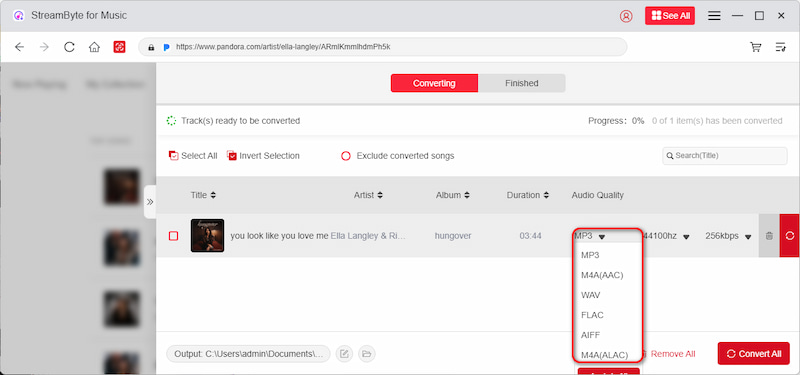Delete the track with the trash icon
This screenshot has height=375, width=800.
(x=769, y=236)
